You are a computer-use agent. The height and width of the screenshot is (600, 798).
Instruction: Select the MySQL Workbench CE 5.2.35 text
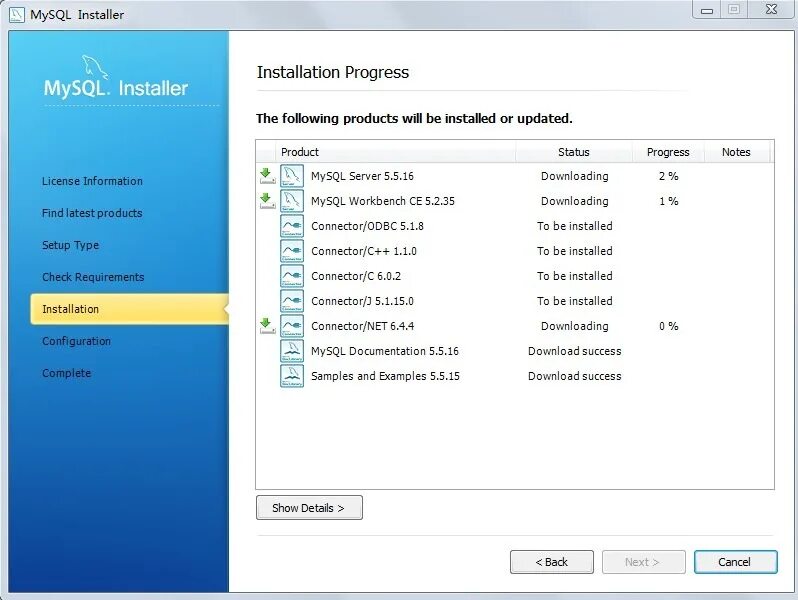[383, 201]
